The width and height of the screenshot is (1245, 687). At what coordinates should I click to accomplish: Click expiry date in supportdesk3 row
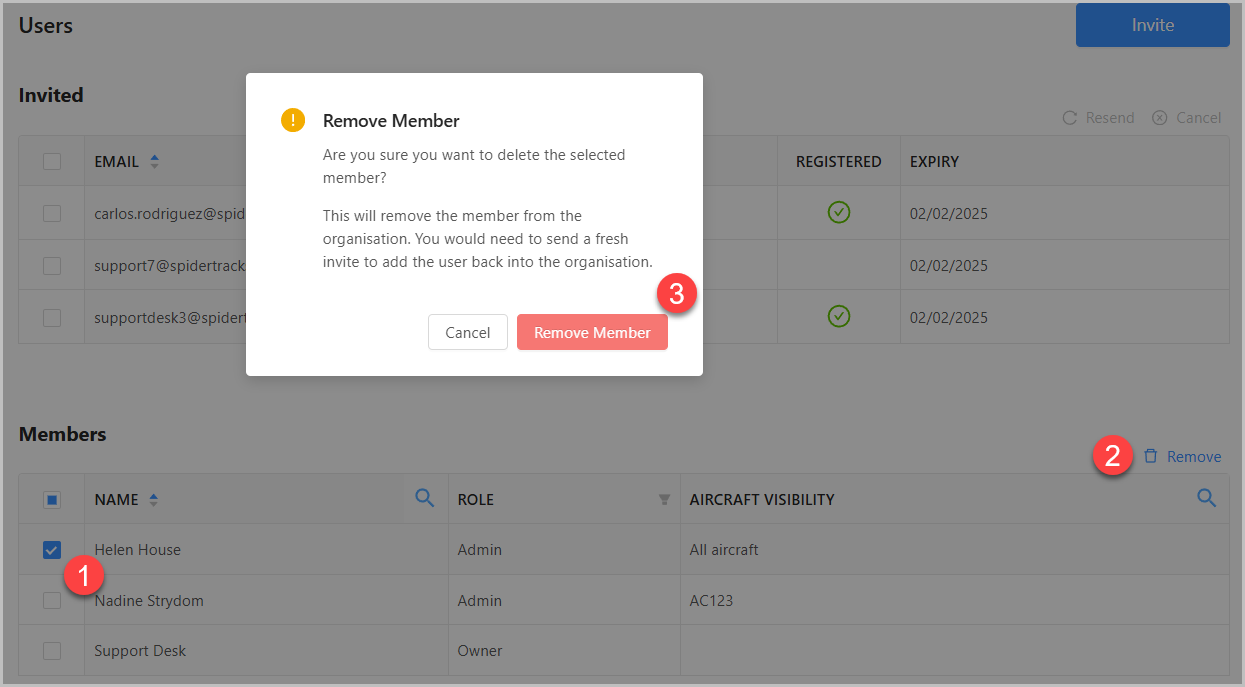coord(948,317)
